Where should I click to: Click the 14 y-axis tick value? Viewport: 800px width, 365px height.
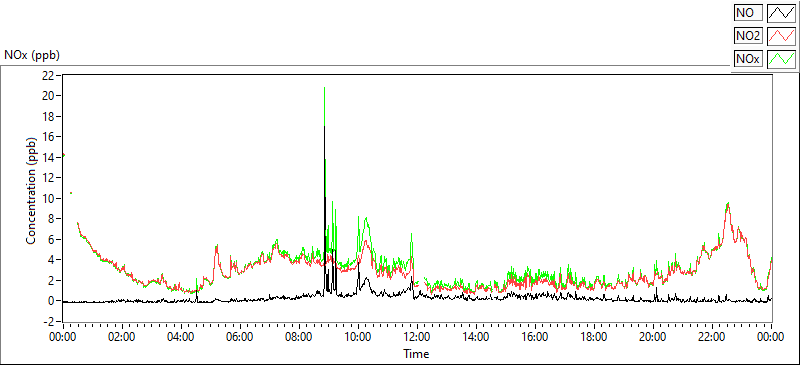[x=49, y=157]
